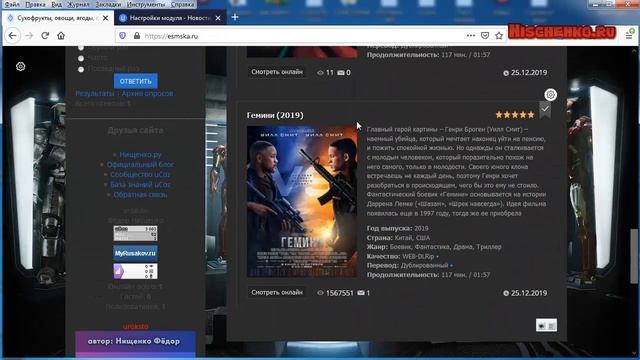Go forward to the next page
The height and width of the screenshot is (360, 640).
[x=29, y=36]
